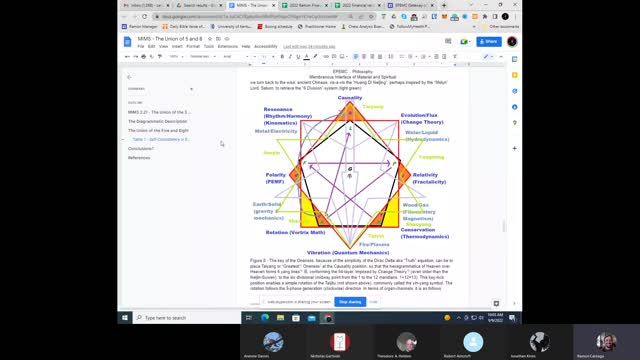Close the outline with back arrow
Image resolution: width=640 pixels, height=360 pixels.
pos(129,77)
